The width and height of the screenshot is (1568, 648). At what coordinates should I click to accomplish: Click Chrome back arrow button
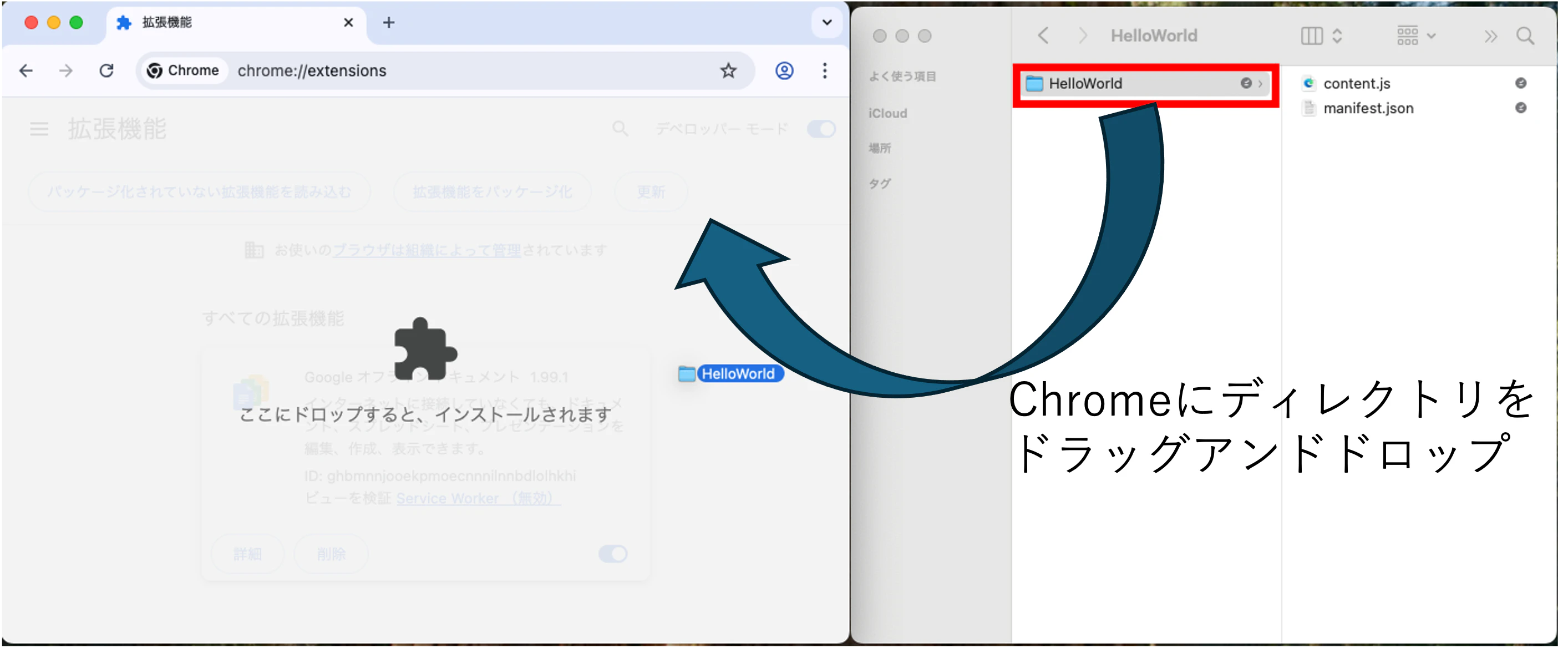26,70
